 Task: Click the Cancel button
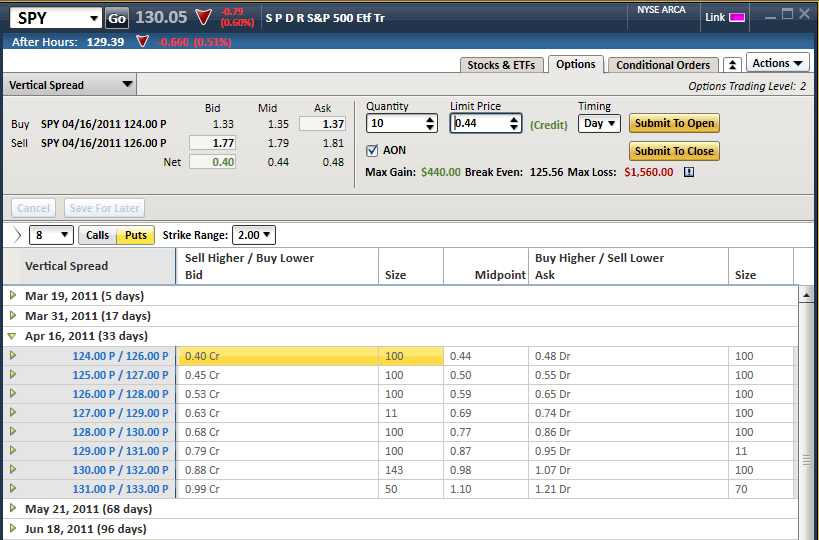point(33,208)
